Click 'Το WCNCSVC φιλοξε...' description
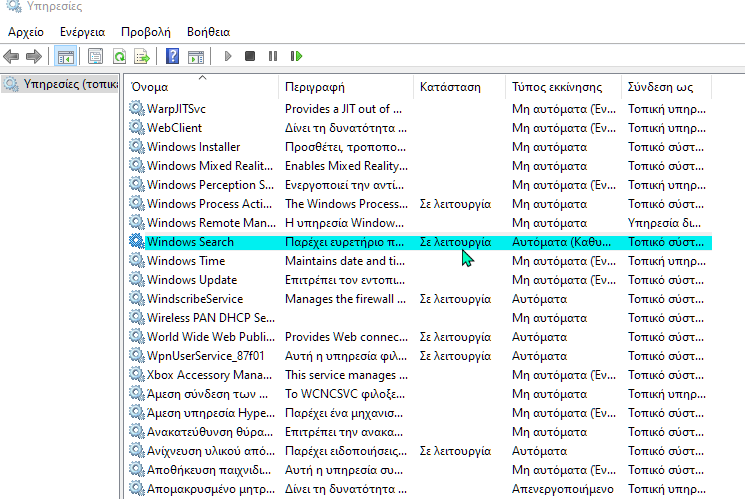 point(345,394)
